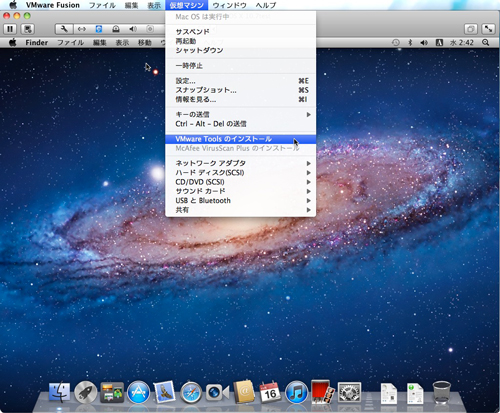Open Address Book in the Dock
This screenshot has height=413, width=500.
click(244, 392)
